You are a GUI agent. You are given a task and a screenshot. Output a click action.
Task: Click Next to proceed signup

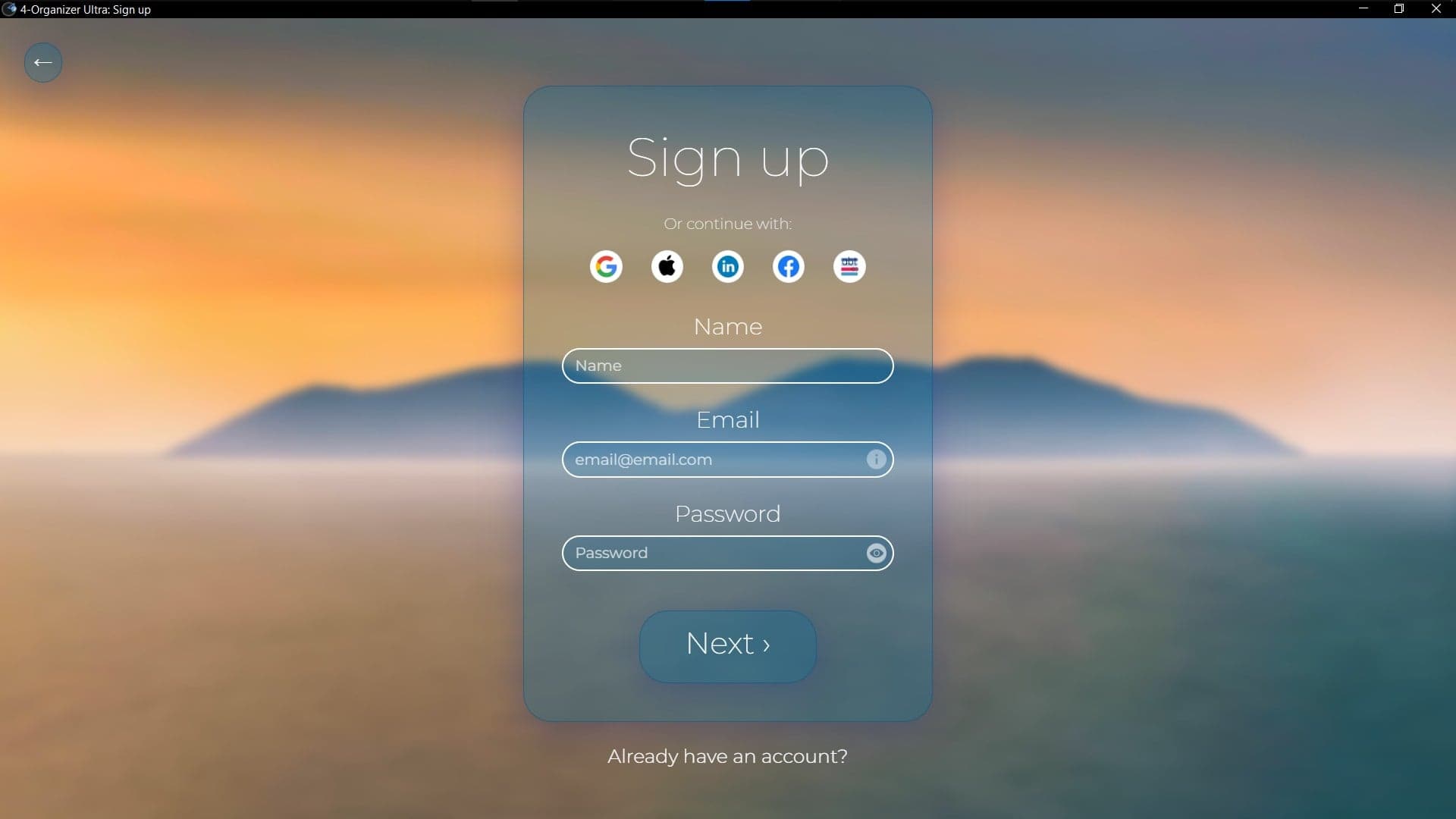tap(728, 643)
